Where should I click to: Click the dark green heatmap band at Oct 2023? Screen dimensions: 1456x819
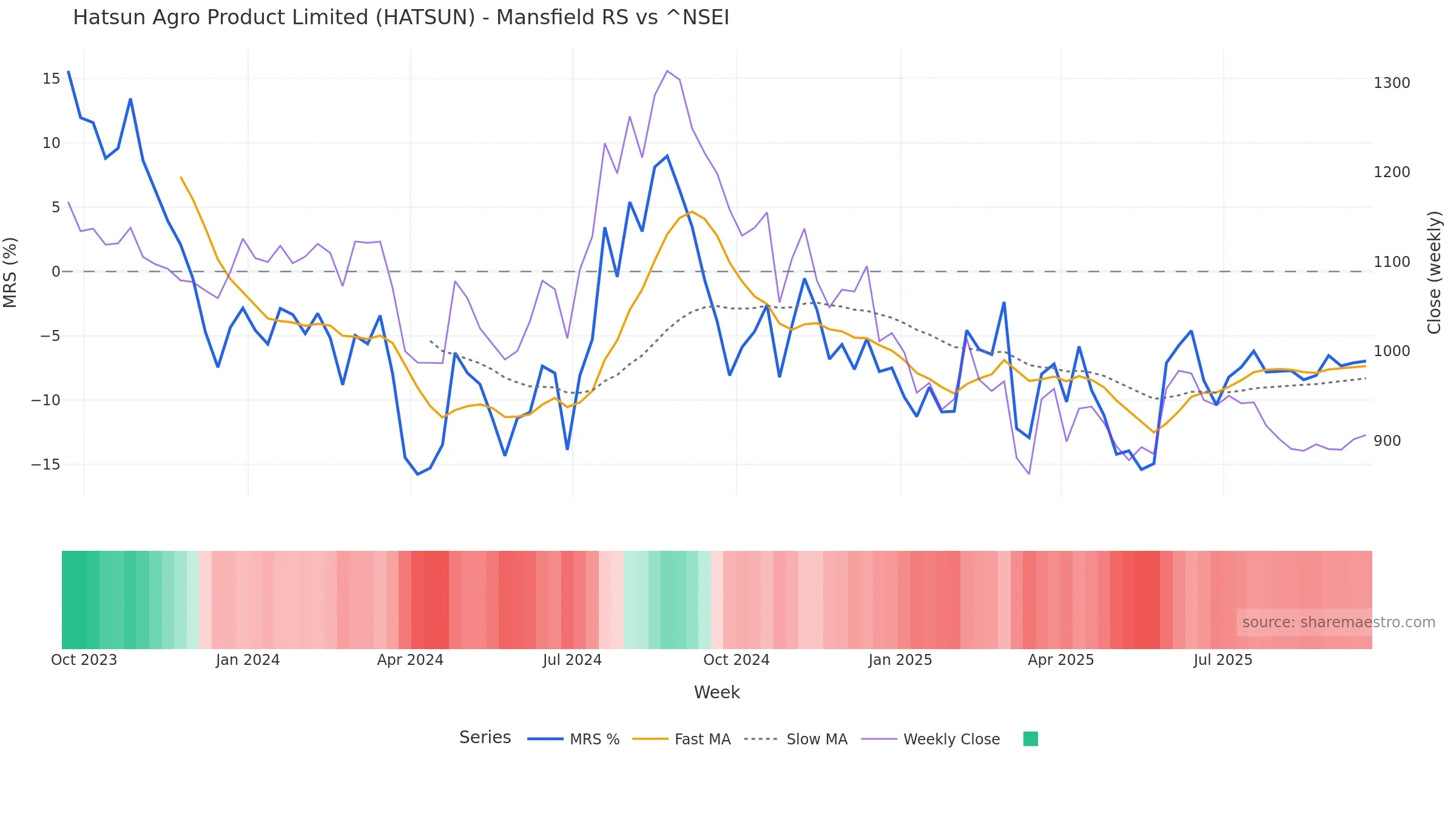[74, 600]
